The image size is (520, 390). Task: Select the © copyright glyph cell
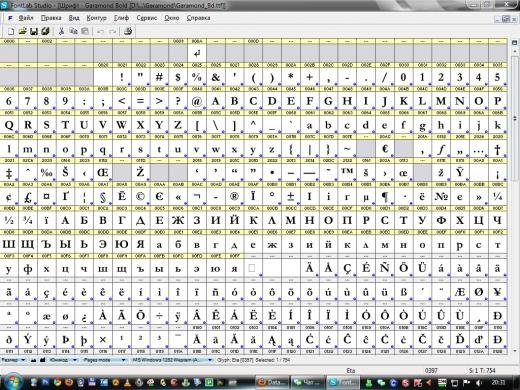140,196
